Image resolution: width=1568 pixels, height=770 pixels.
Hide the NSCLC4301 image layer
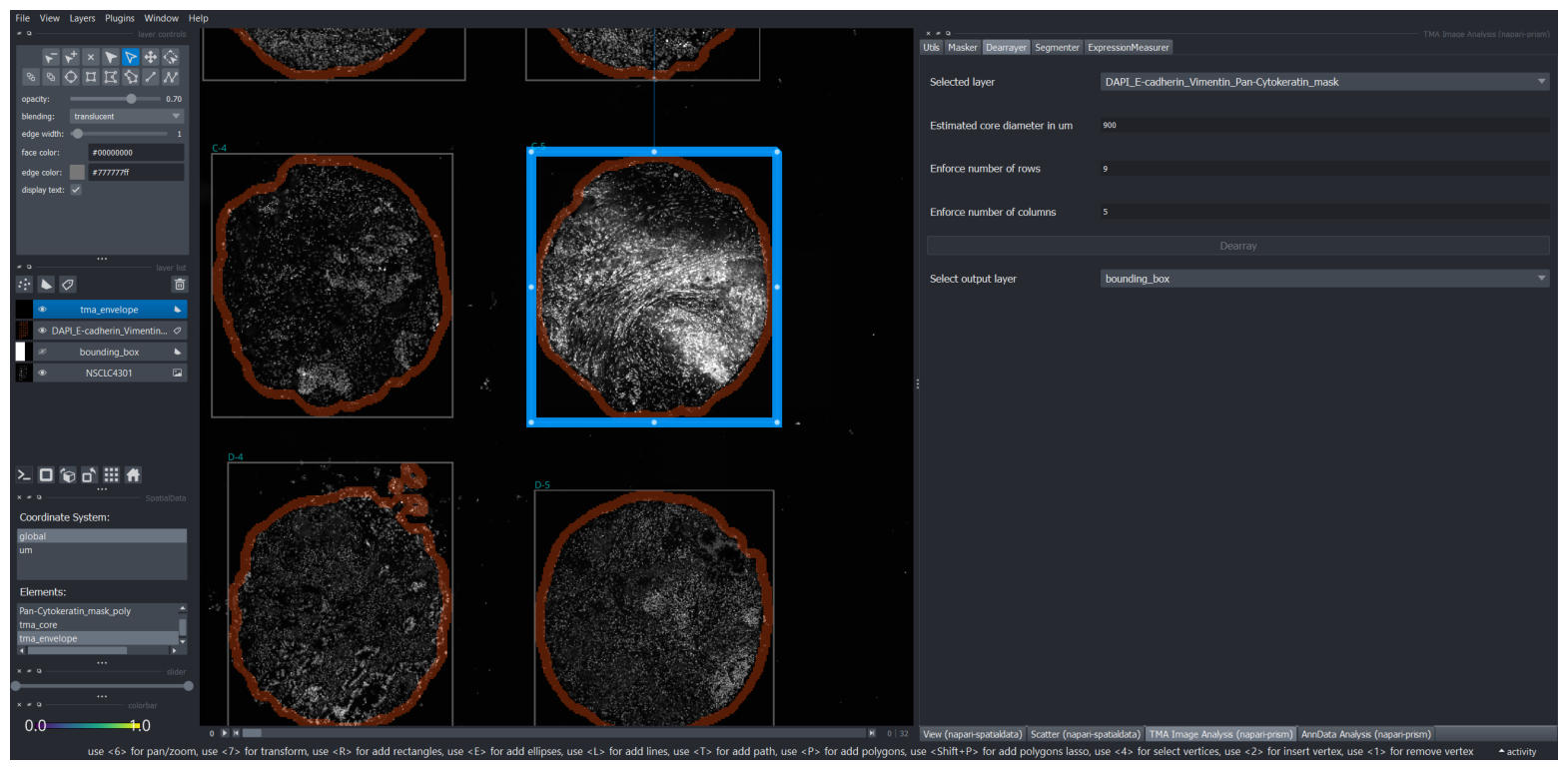click(42, 373)
